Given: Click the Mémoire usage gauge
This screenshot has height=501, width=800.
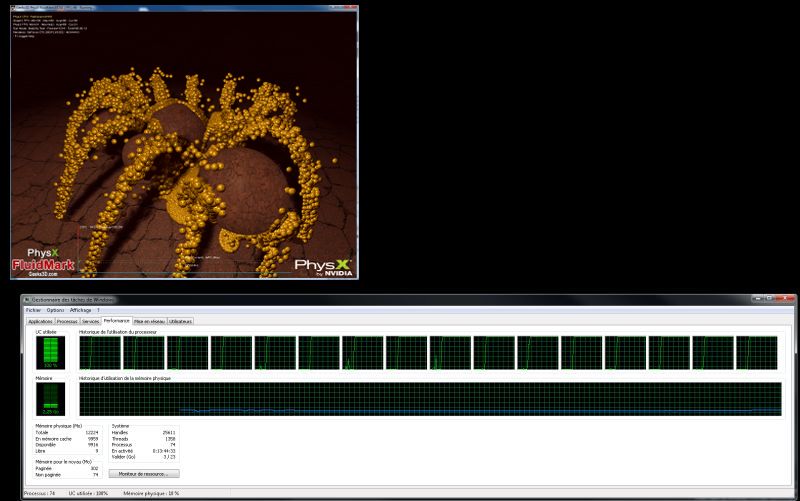Looking at the screenshot, I should 51,399.
